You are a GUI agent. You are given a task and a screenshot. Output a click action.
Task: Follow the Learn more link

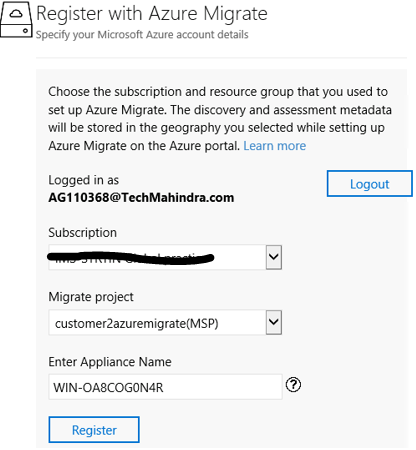point(275,146)
